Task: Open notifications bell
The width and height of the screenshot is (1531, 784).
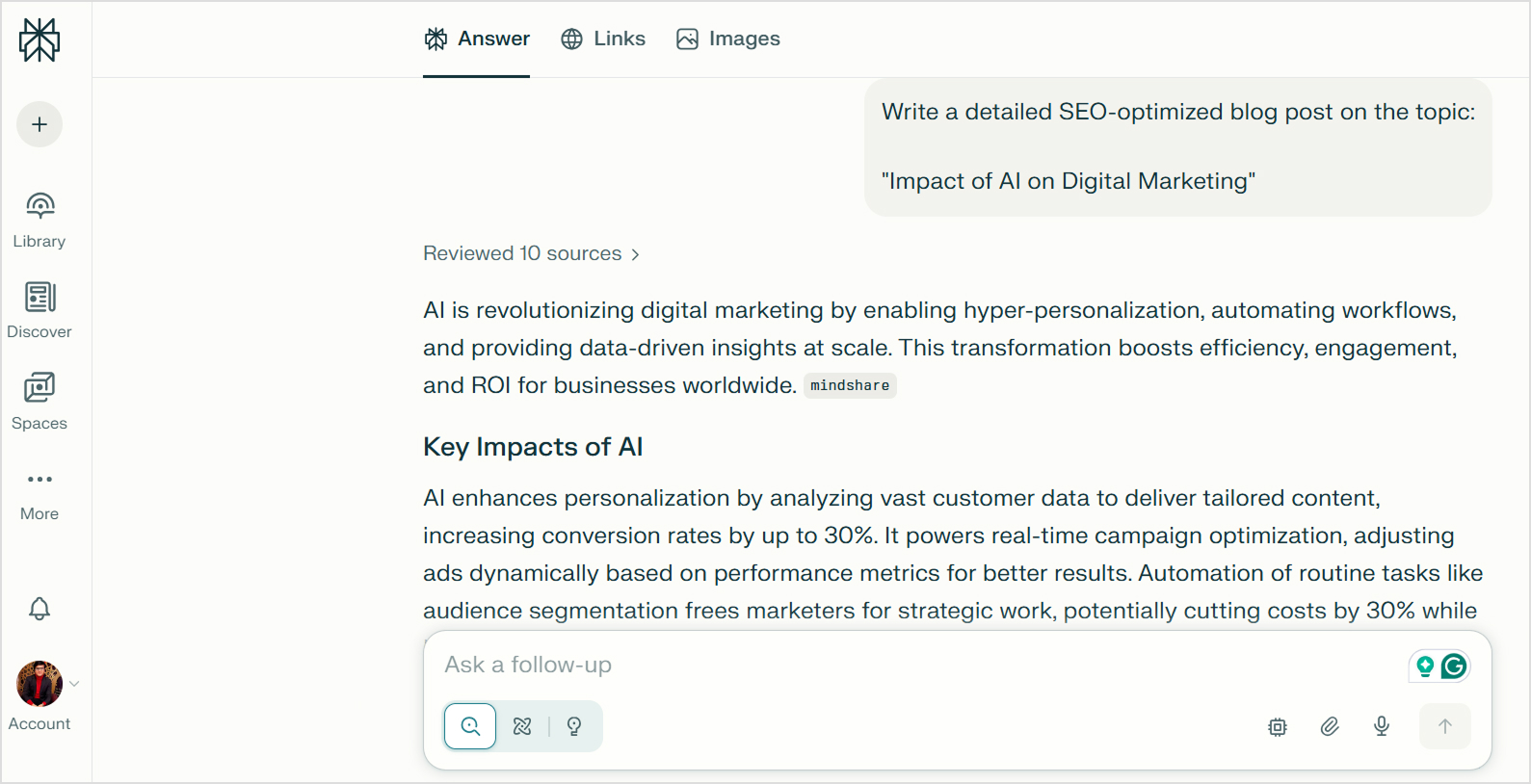Action: (x=40, y=609)
